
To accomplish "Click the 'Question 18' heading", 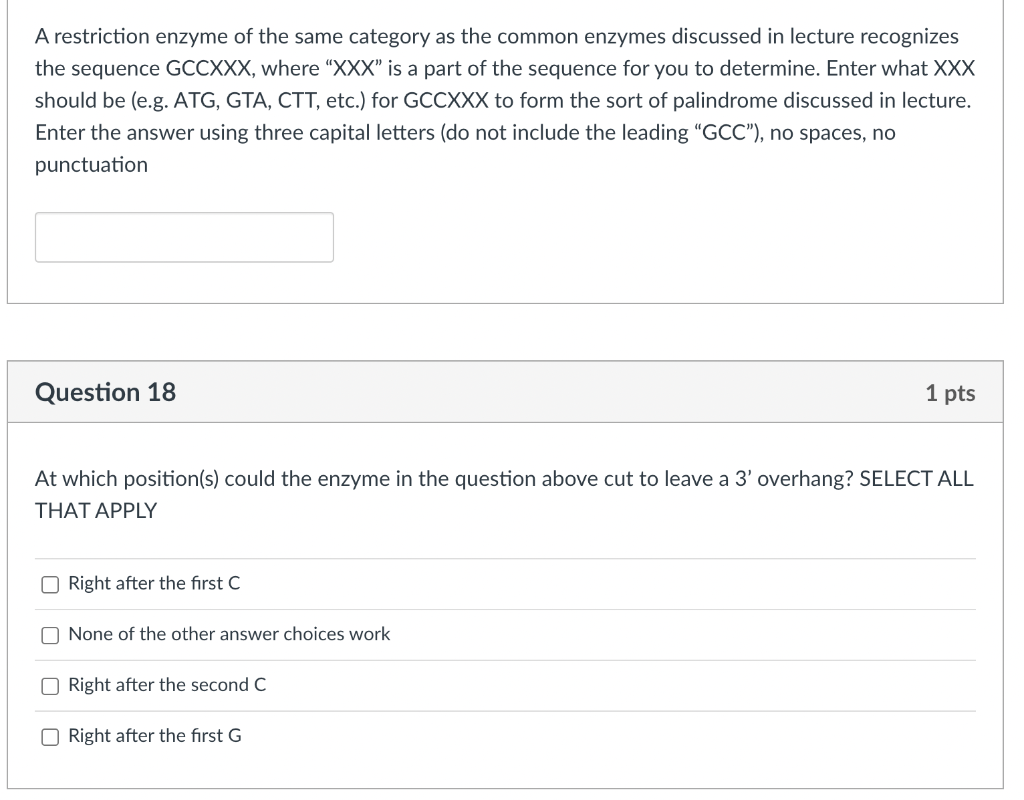I will (x=105, y=392).
